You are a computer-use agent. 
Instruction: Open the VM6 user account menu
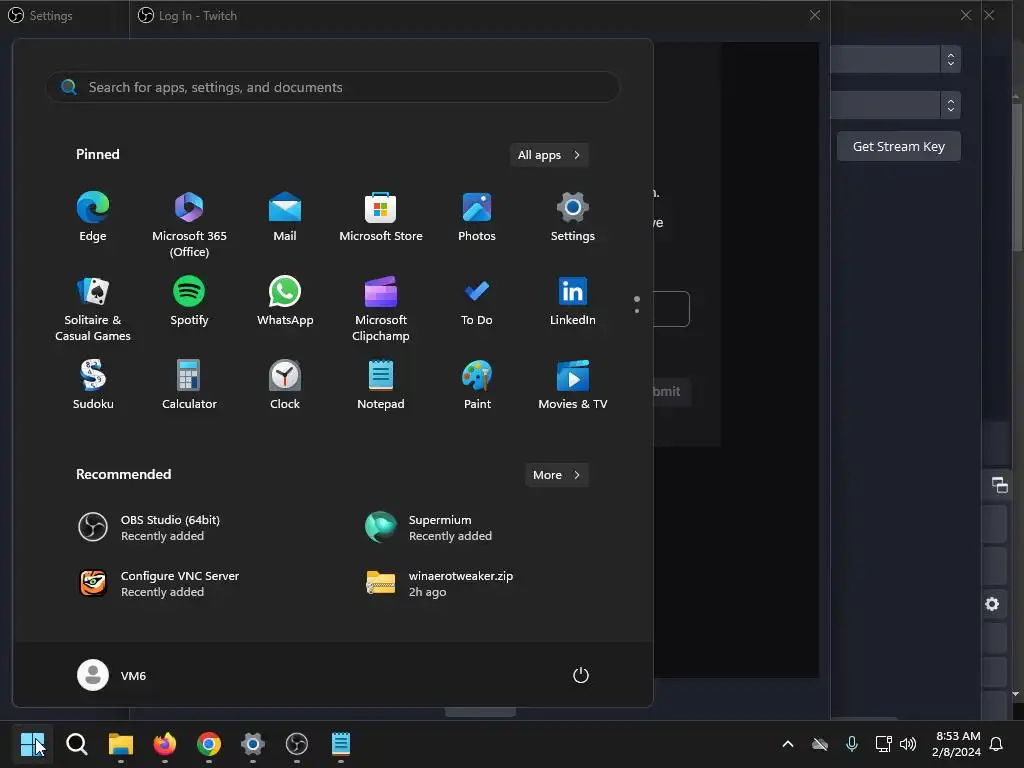click(112, 675)
